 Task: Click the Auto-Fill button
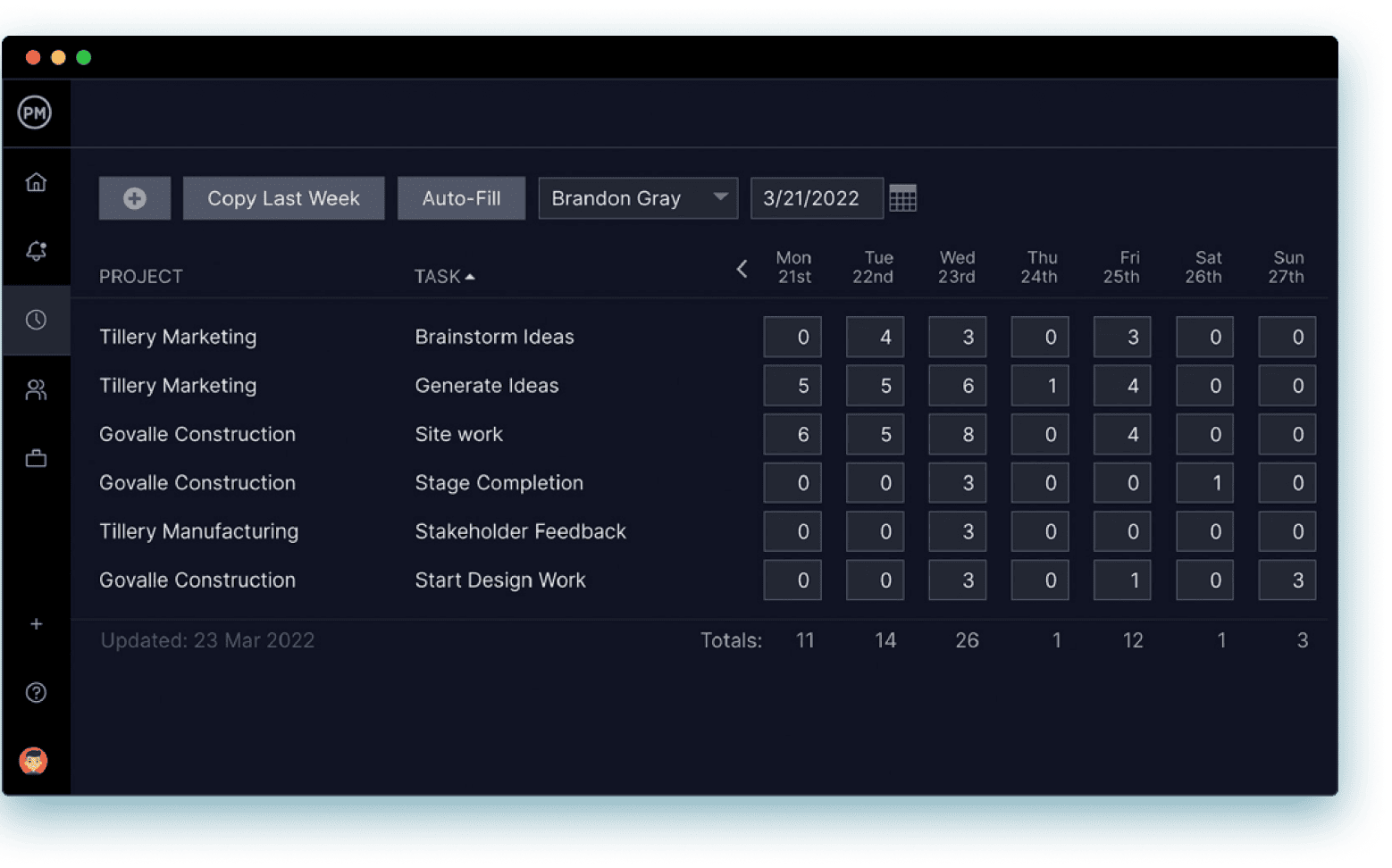pyautogui.click(x=461, y=197)
